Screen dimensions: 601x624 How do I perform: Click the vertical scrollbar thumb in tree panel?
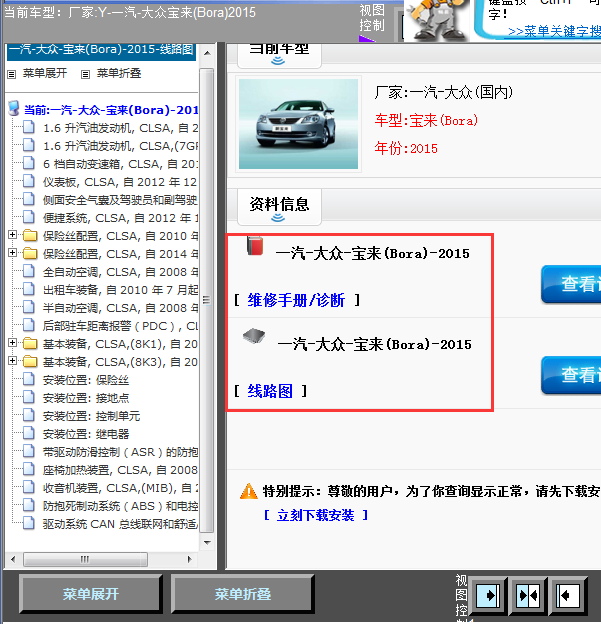(x=207, y=300)
